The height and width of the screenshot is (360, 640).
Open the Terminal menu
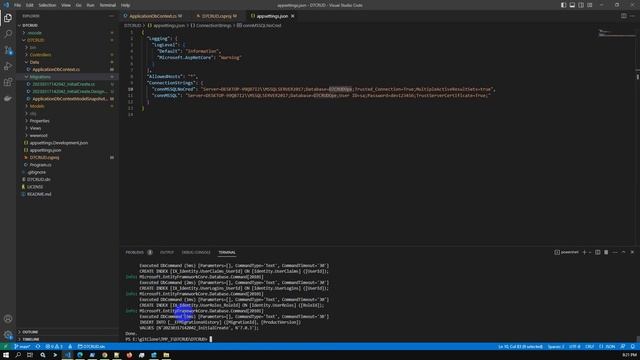click(x=108, y=5)
